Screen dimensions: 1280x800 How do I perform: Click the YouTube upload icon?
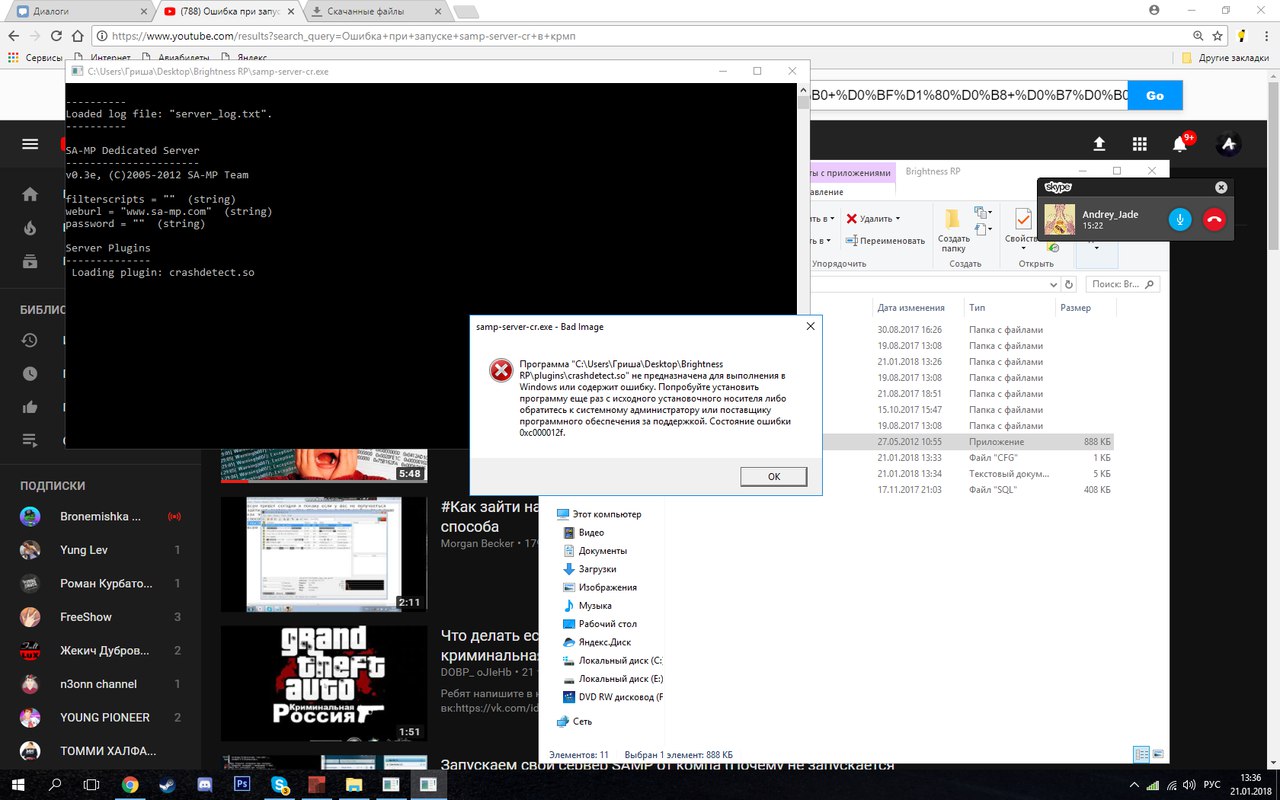[1099, 144]
